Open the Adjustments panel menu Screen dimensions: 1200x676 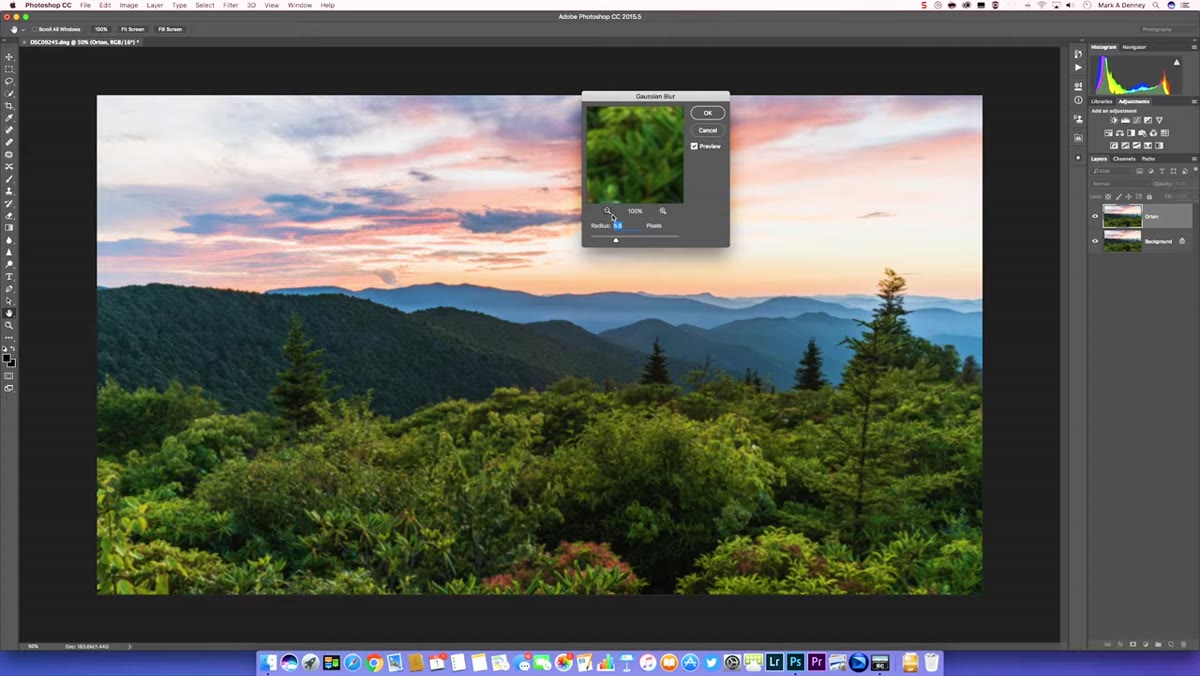tap(1194, 101)
